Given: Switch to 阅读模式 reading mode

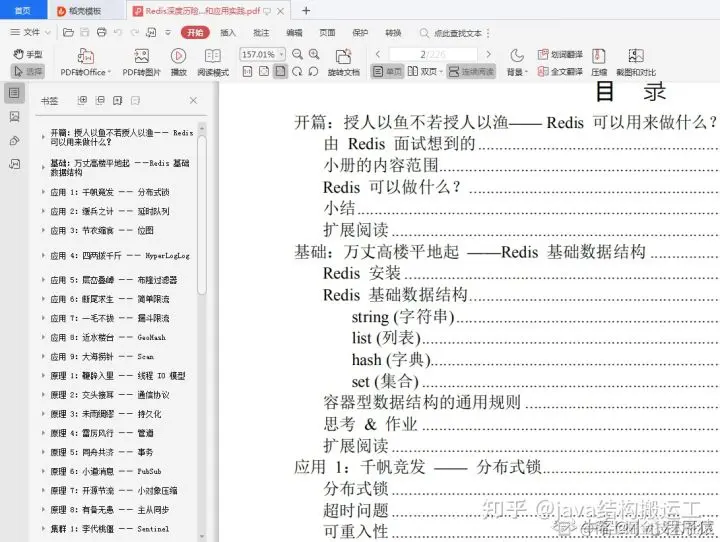Looking at the screenshot, I should 213,62.
